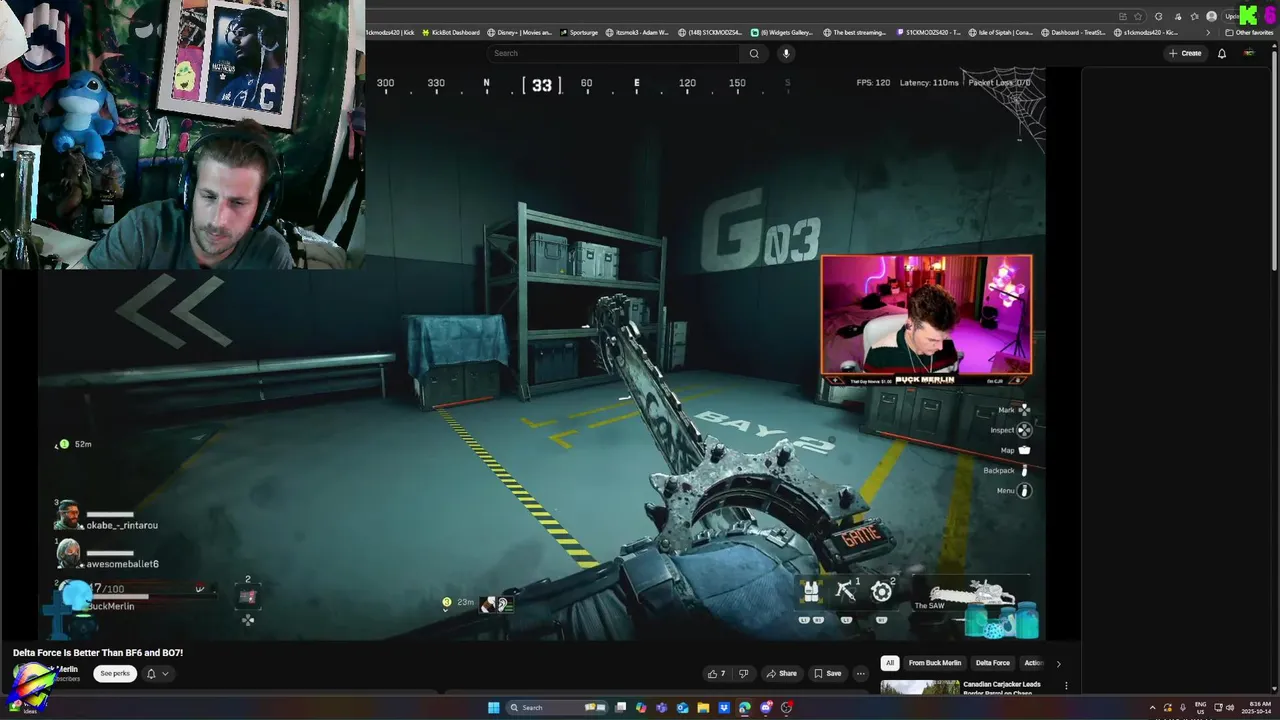
Task: Click See perks button
Action: click(x=115, y=673)
